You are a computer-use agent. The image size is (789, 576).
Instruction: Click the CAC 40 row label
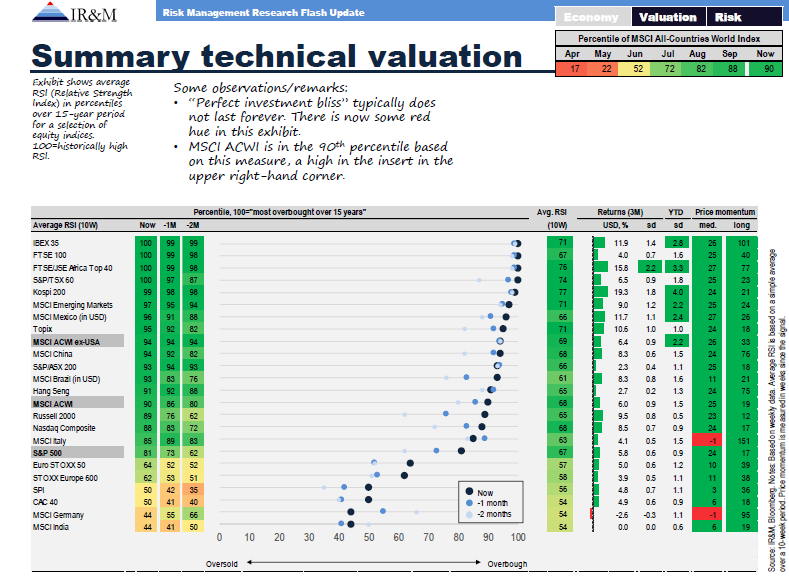pyautogui.click(x=45, y=502)
